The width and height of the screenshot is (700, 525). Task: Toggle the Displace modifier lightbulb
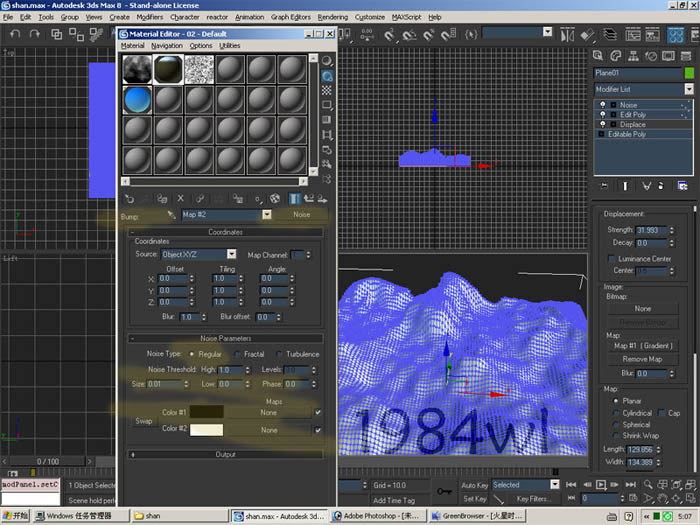(x=602, y=124)
